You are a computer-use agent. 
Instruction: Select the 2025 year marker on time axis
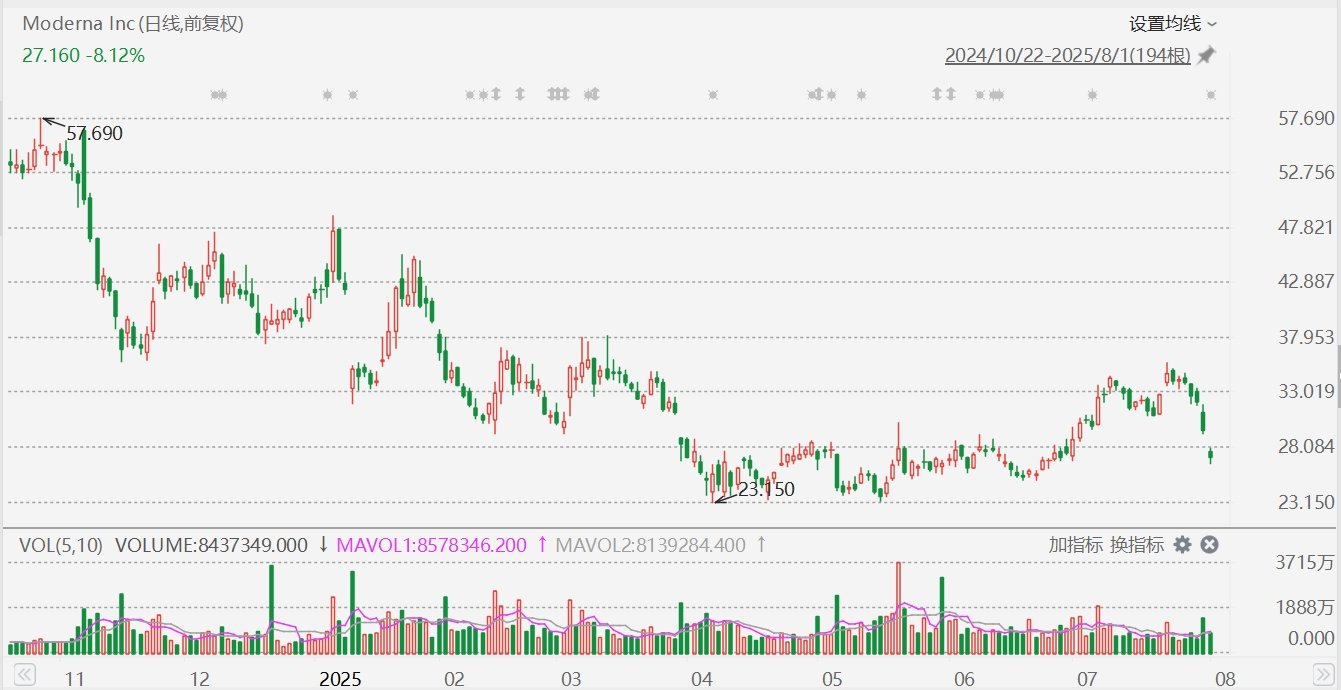point(340,679)
